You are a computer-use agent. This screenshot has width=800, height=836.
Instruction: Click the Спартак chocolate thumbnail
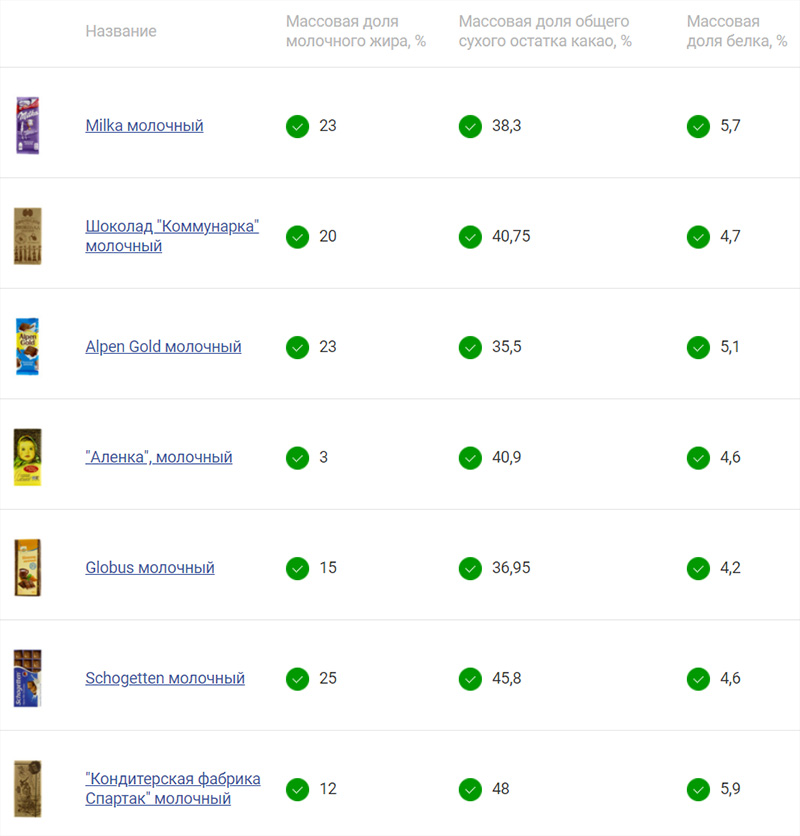(x=28, y=789)
